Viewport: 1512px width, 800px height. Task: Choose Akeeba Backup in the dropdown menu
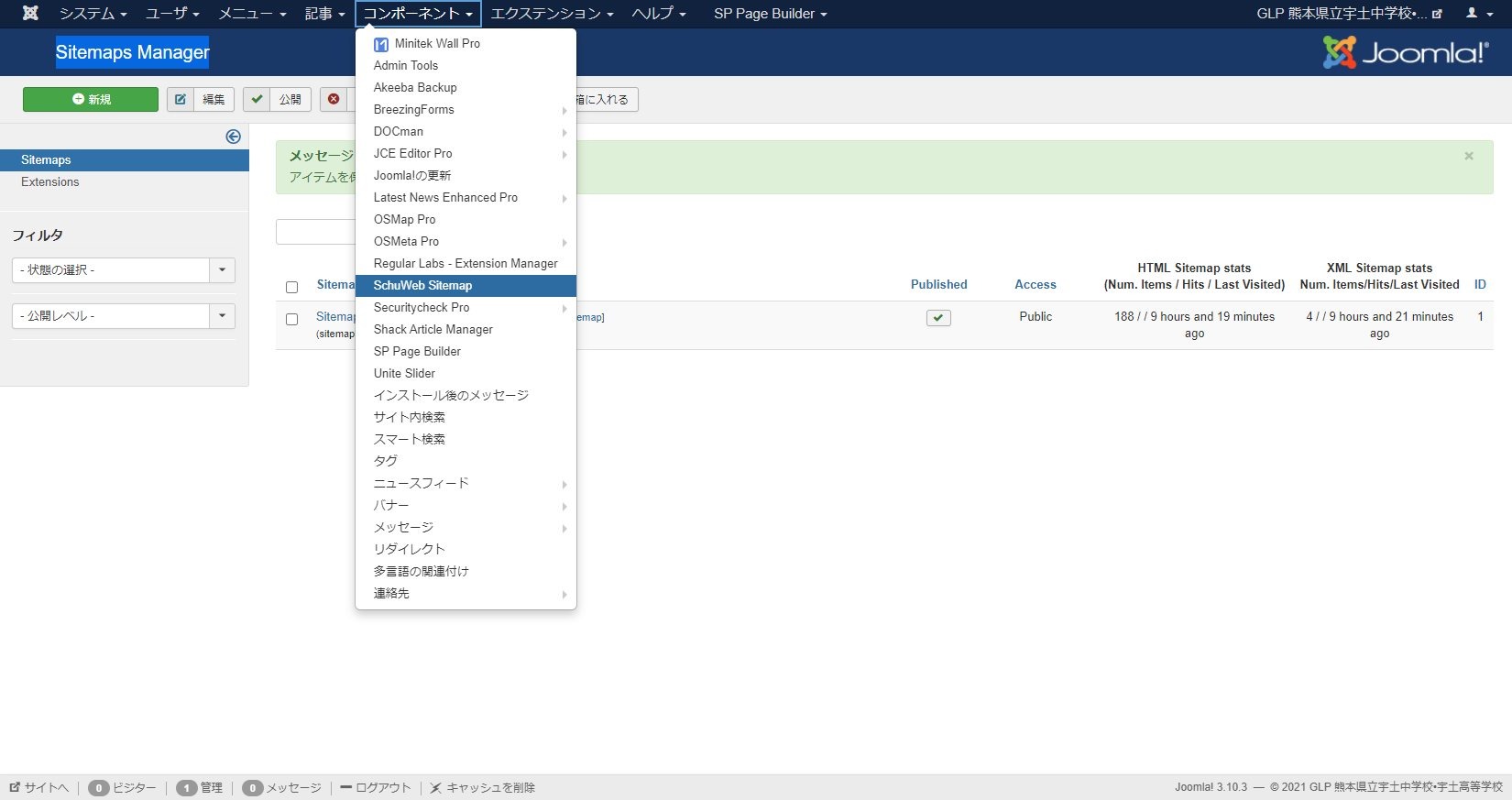415,88
